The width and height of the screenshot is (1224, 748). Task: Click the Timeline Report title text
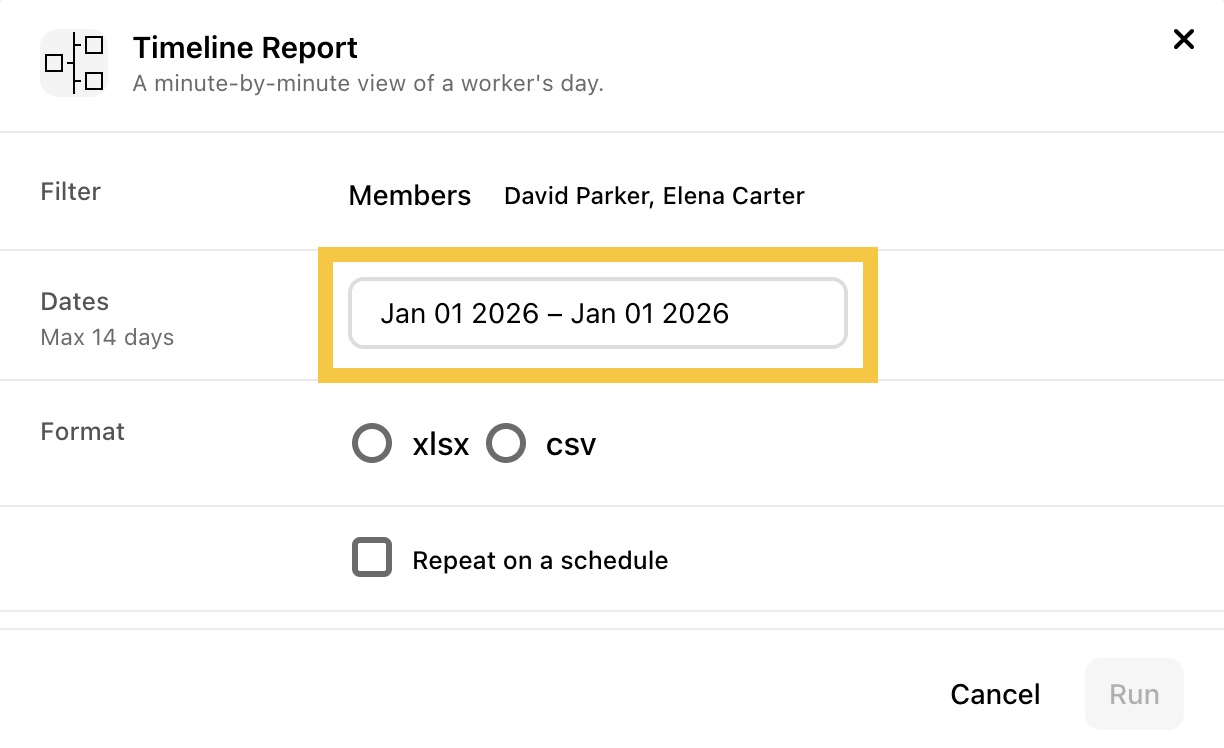pyautogui.click(x=245, y=47)
